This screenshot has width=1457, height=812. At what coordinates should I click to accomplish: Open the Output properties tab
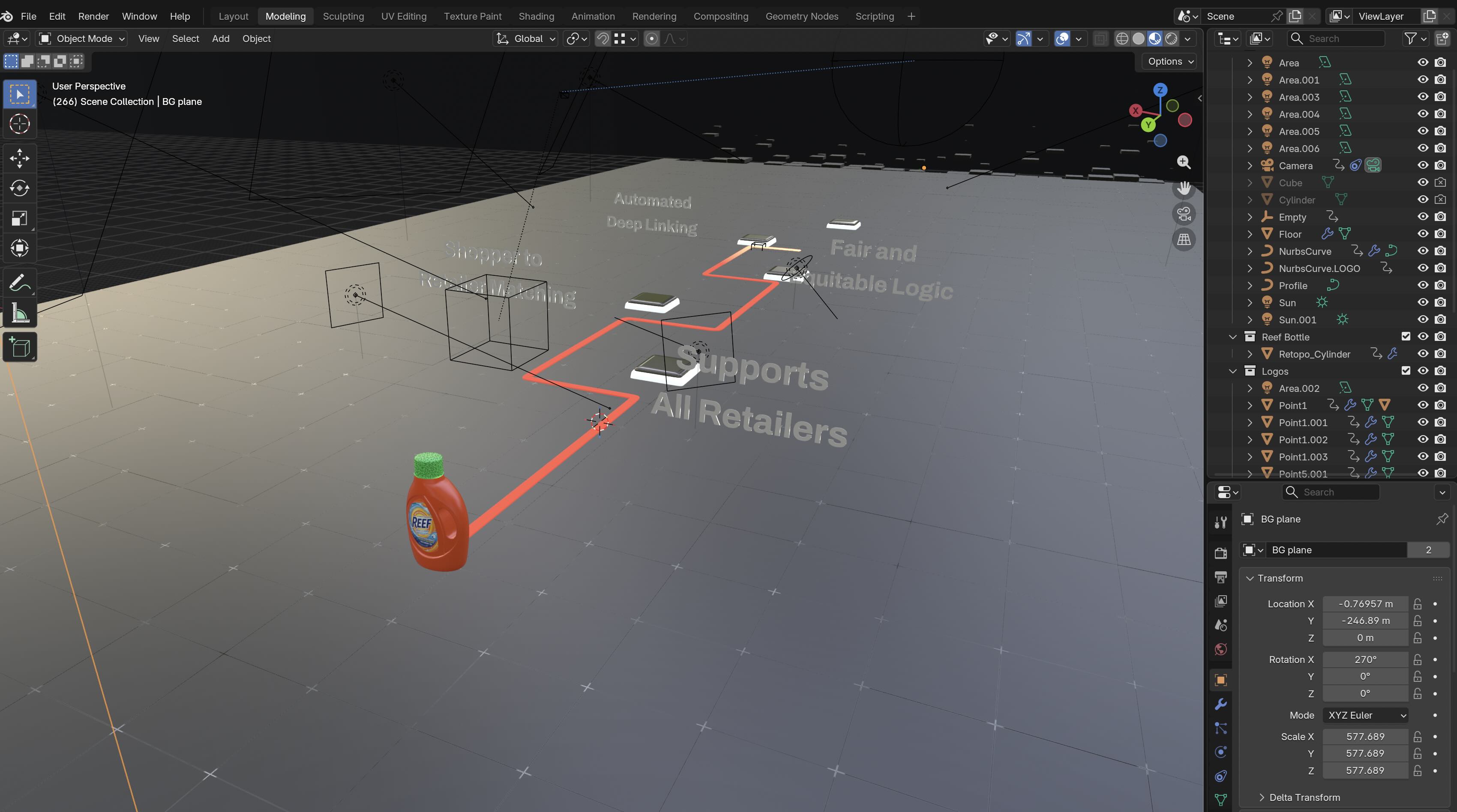[x=1221, y=577]
